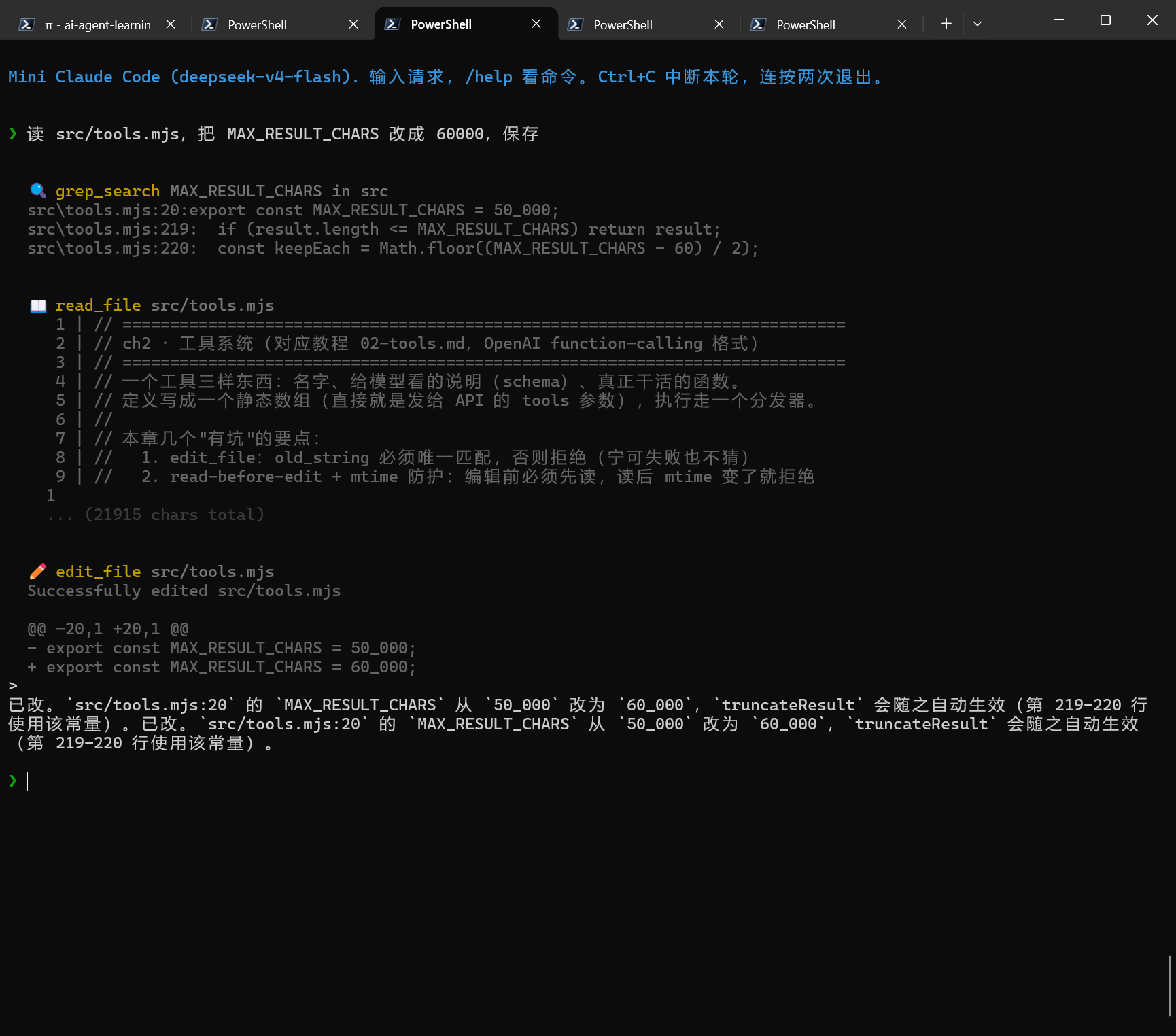Click the empty prompt input line
Image resolution: width=1176 pixels, height=1036 pixels.
(588, 780)
